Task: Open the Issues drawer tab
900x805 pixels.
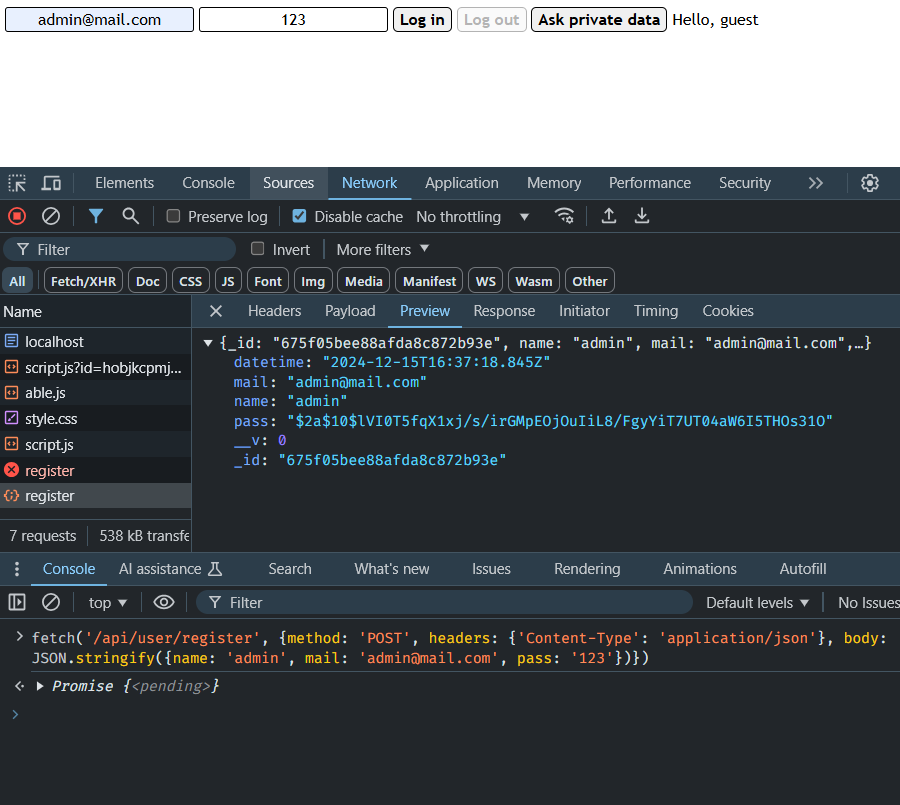Action: click(x=491, y=569)
